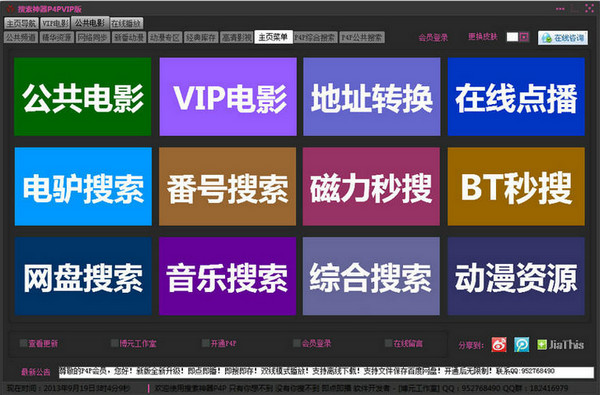Open the title bar three-dots menu

pos(560,8)
